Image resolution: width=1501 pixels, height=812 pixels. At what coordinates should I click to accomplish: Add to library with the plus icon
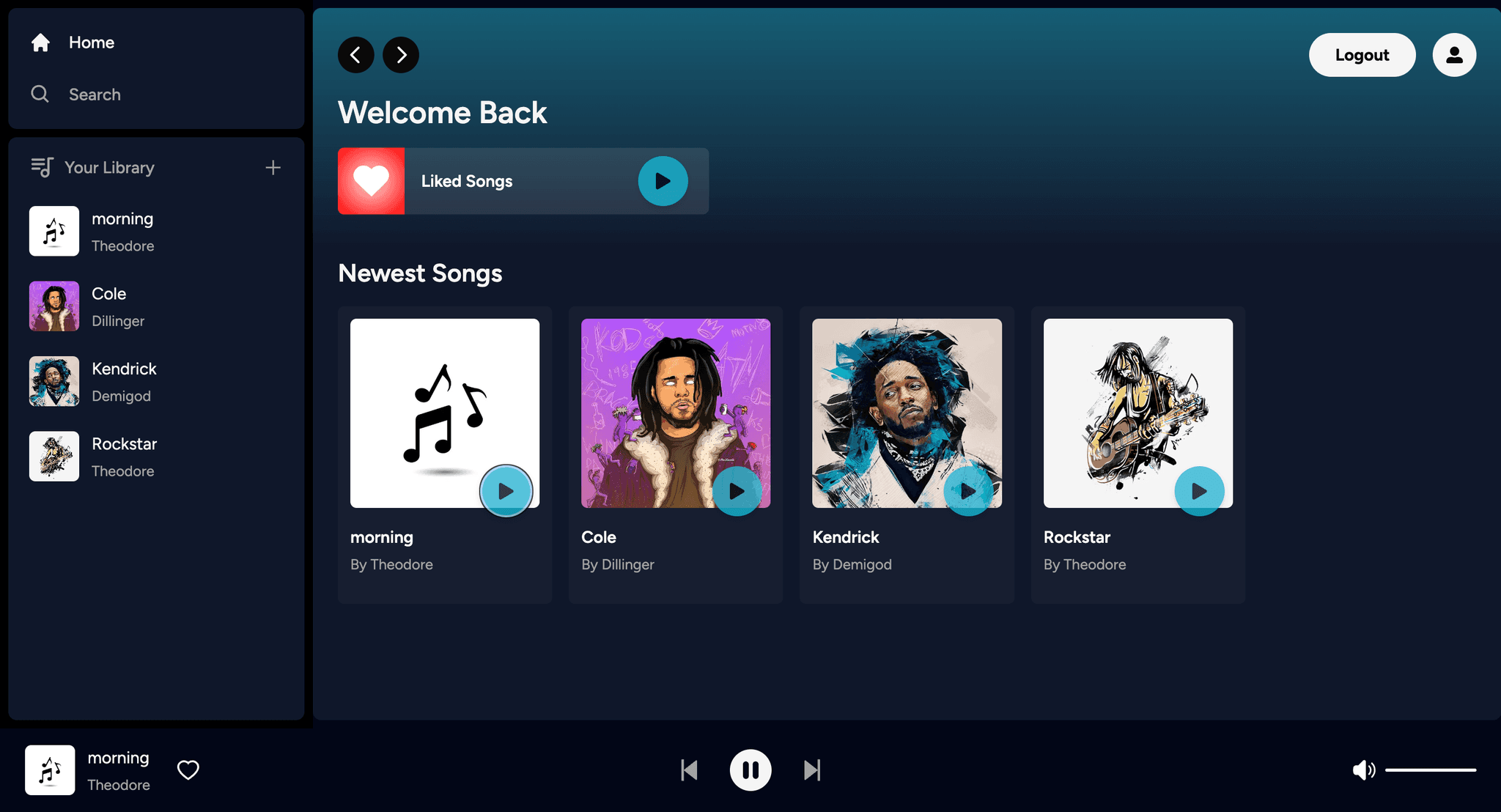273,168
